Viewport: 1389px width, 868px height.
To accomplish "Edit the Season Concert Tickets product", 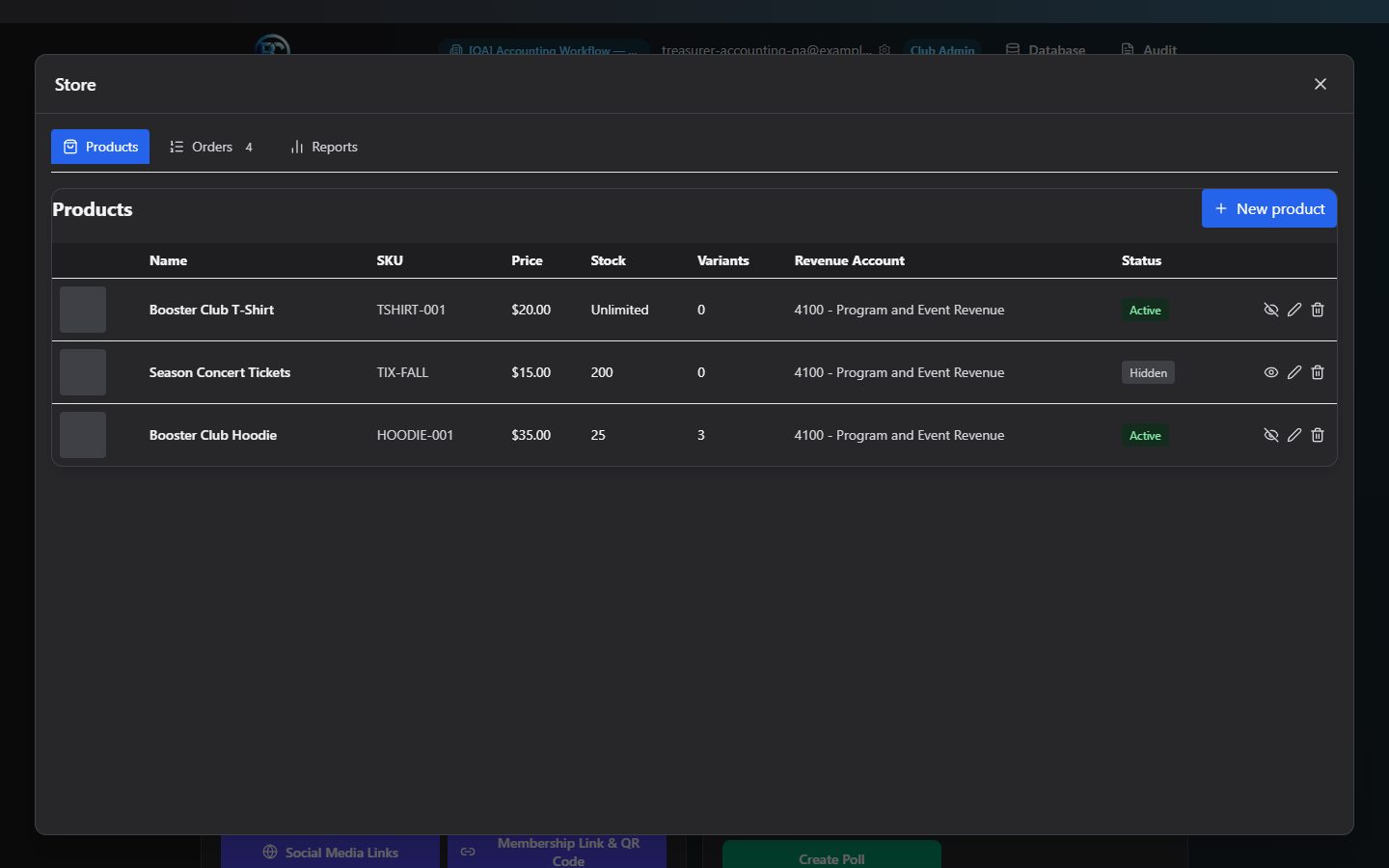I will pyautogui.click(x=1294, y=372).
